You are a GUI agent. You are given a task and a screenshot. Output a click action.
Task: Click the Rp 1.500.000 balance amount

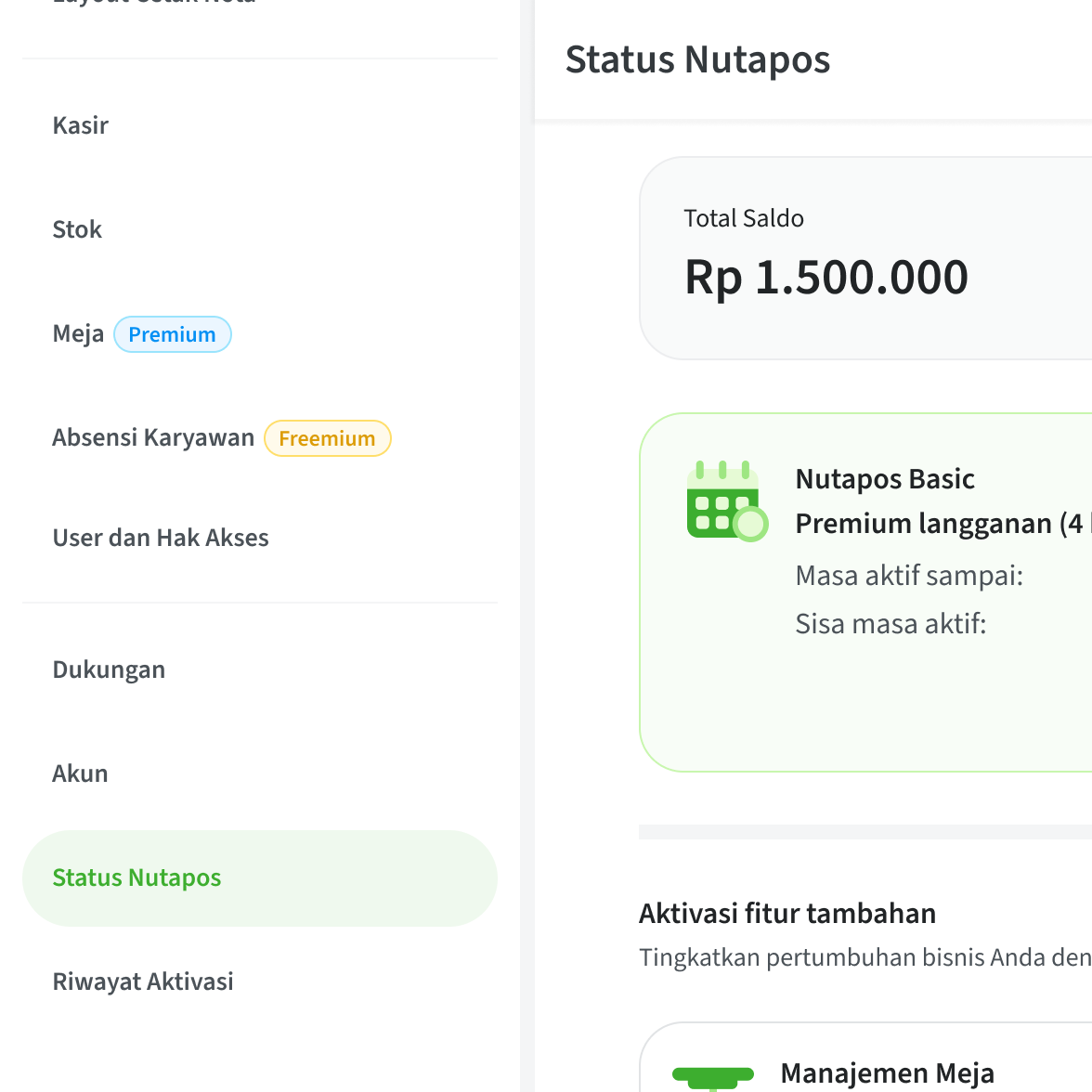coord(826,276)
